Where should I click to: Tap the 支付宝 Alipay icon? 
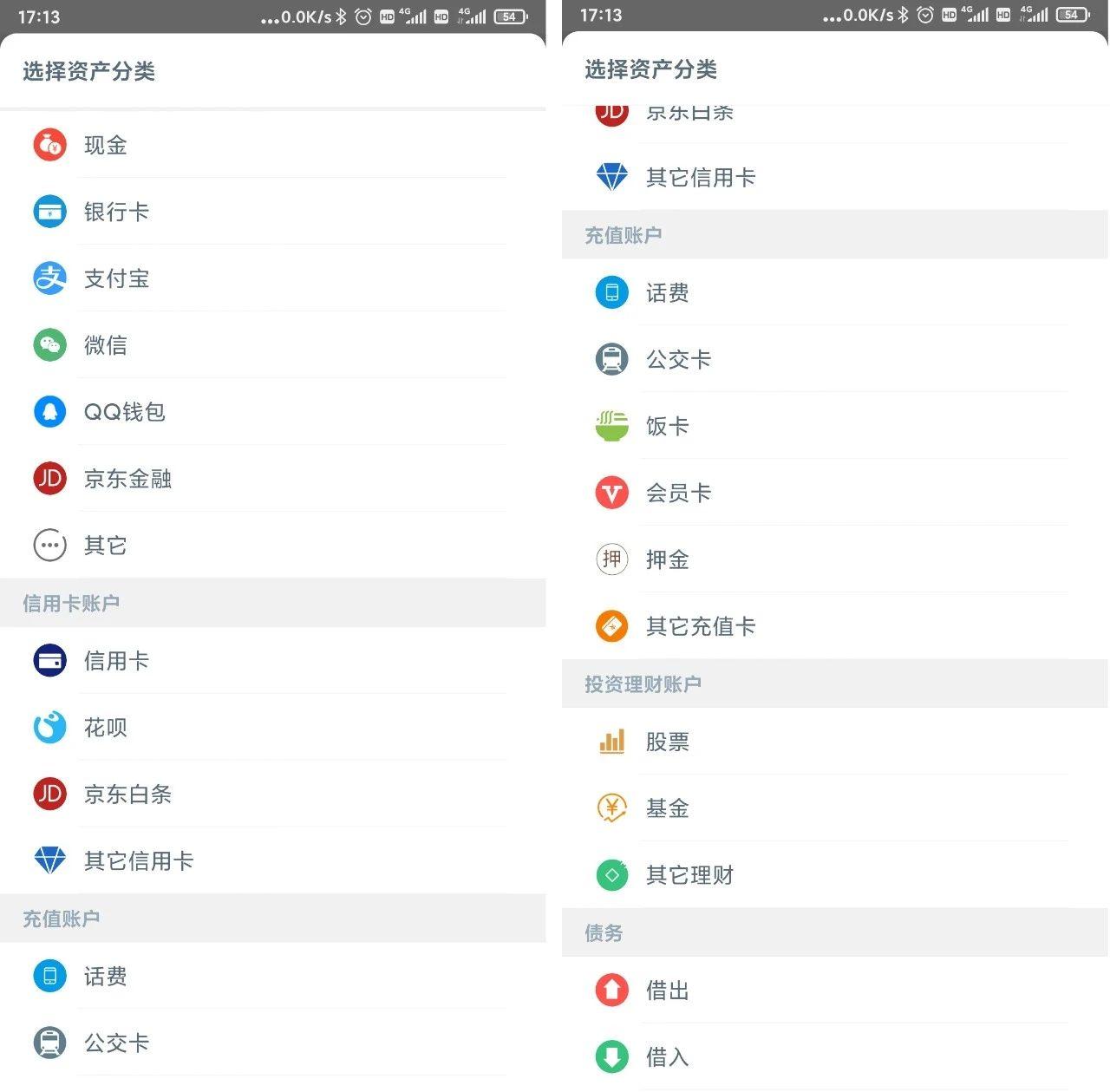pos(50,278)
